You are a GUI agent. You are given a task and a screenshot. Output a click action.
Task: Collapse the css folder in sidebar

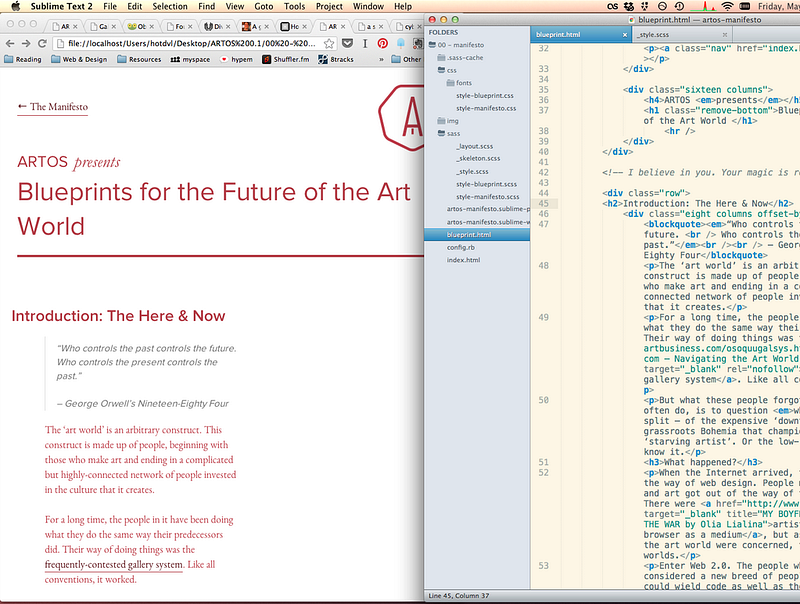[439, 71]
